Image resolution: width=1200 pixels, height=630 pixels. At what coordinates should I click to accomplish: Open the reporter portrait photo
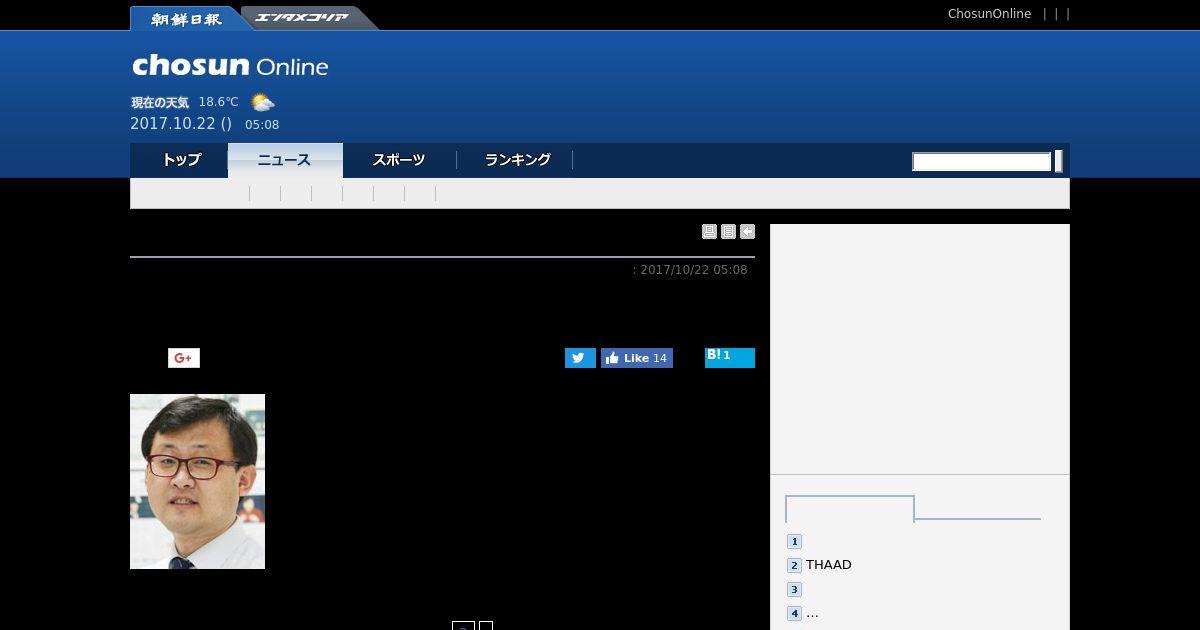(x=197, y=481)
